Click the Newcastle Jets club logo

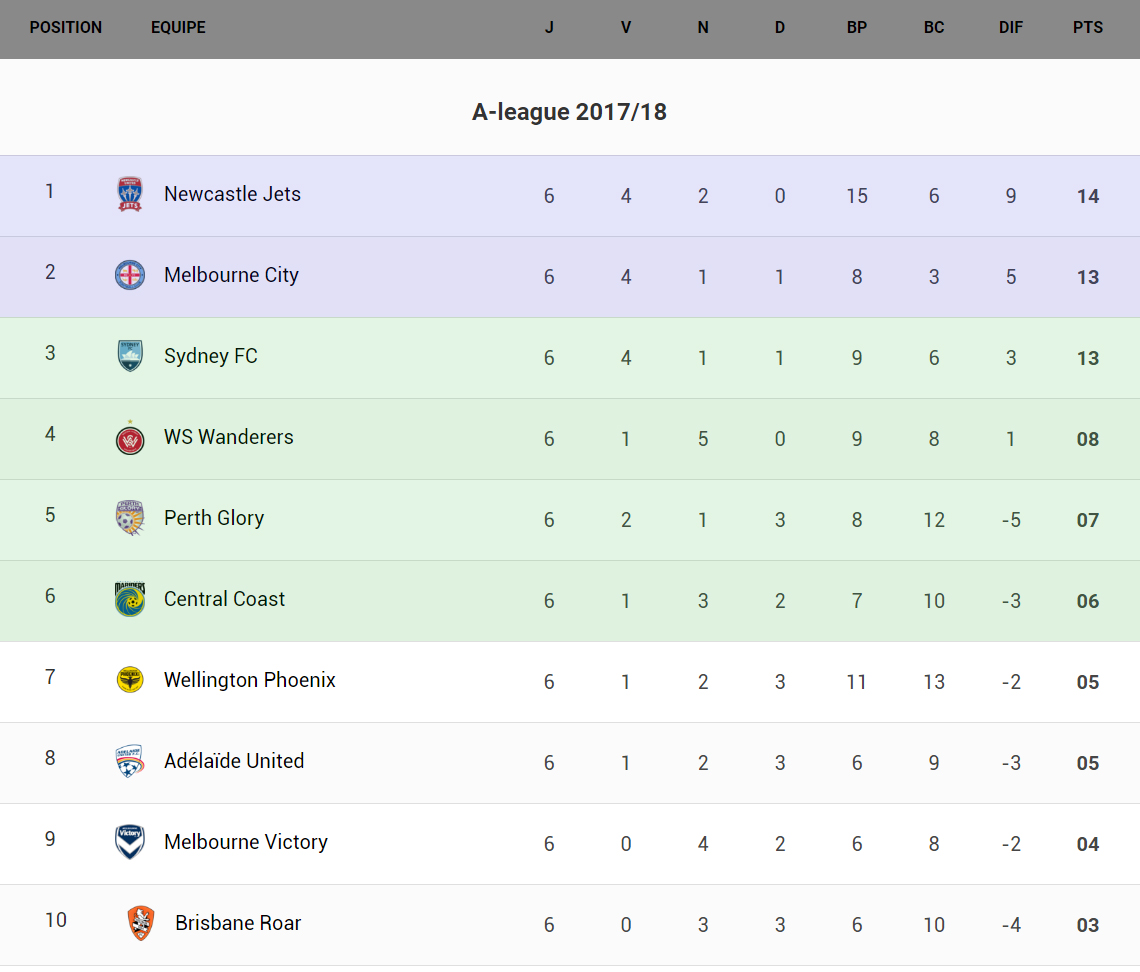(x=130, y=194)
